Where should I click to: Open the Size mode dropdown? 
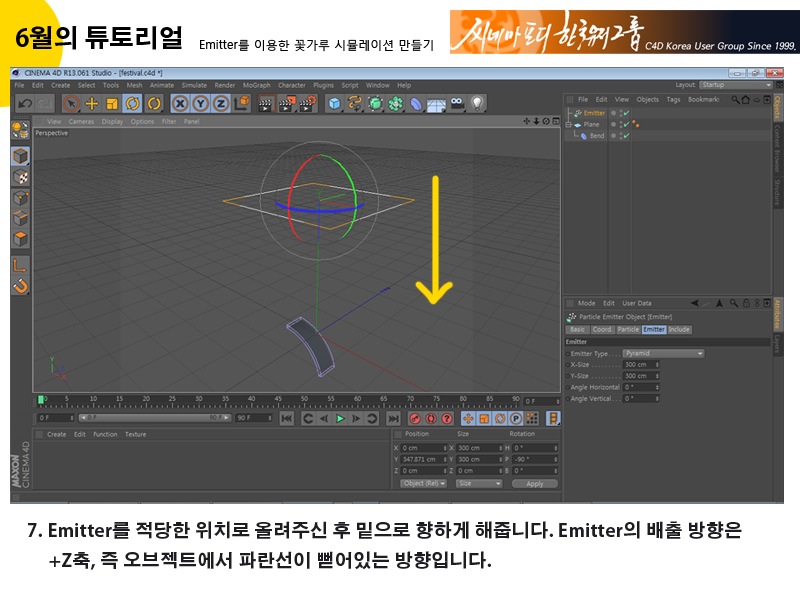tap(479, 483)
